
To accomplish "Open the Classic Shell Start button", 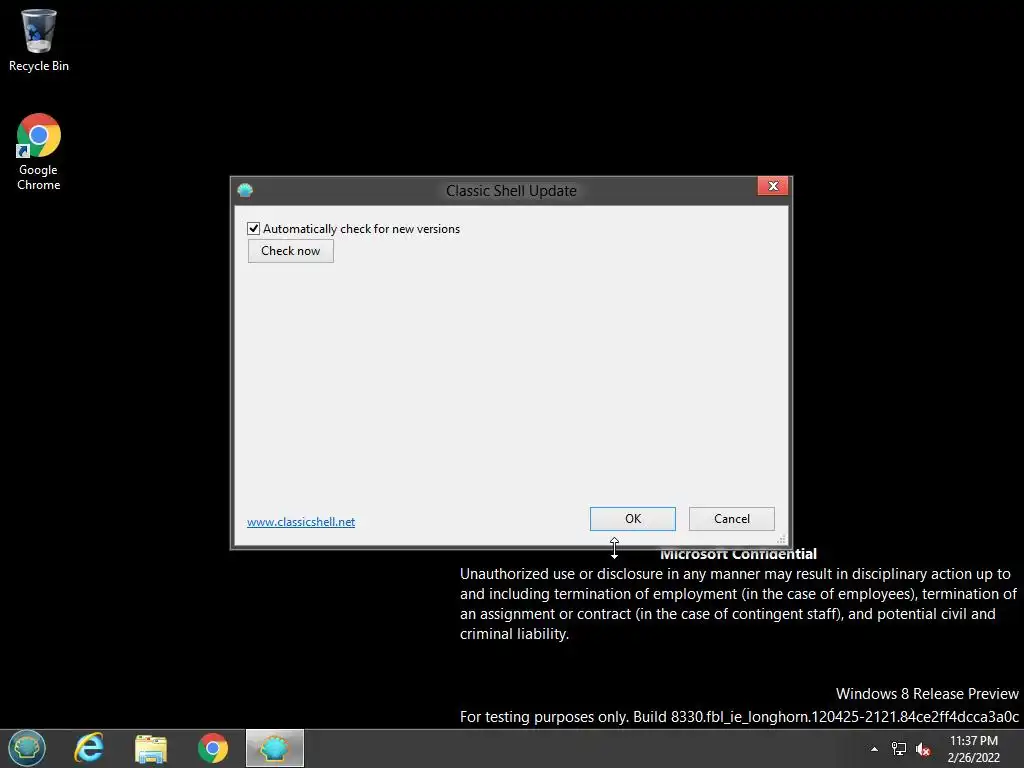I will click(27, 748).
